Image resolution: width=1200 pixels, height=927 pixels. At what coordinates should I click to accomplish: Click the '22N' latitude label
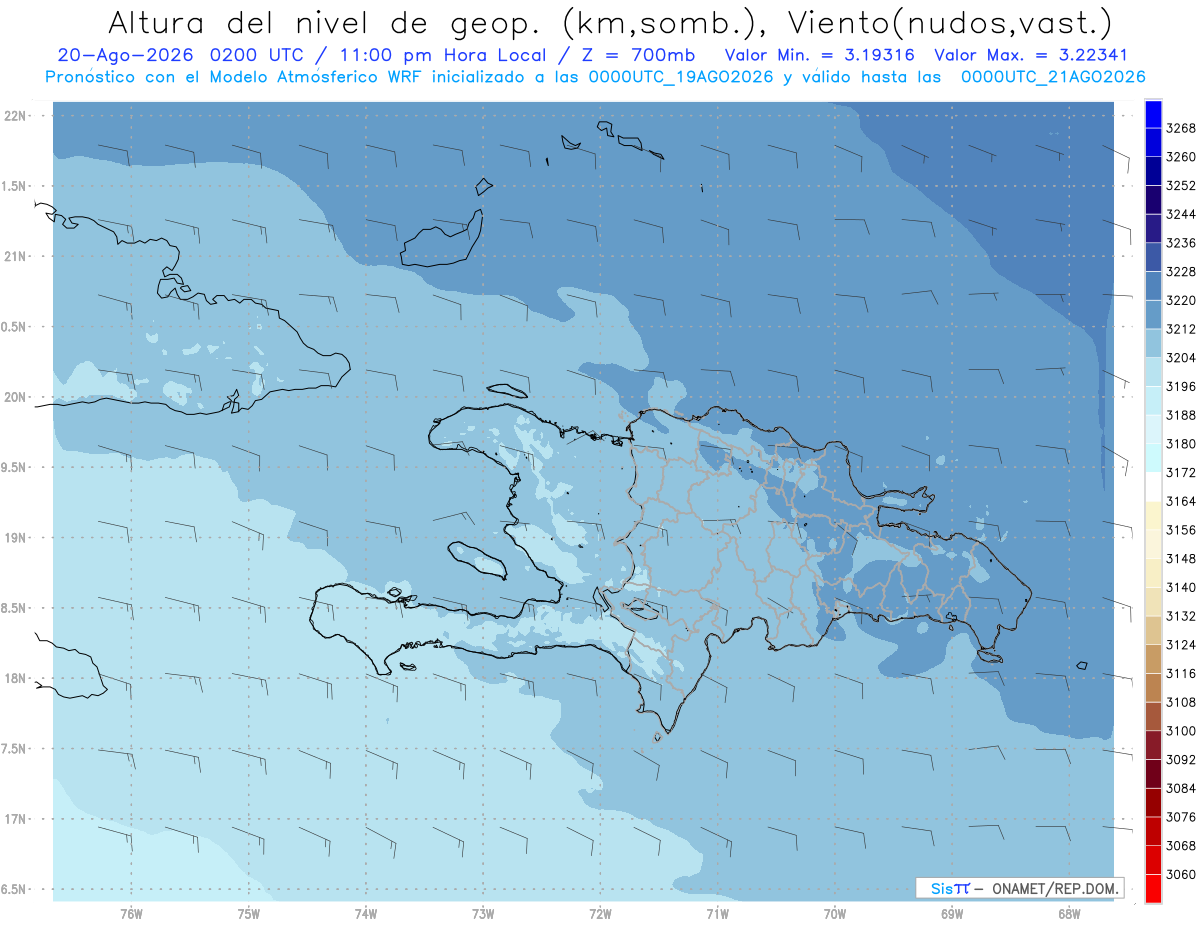click(x=16, y=116)
